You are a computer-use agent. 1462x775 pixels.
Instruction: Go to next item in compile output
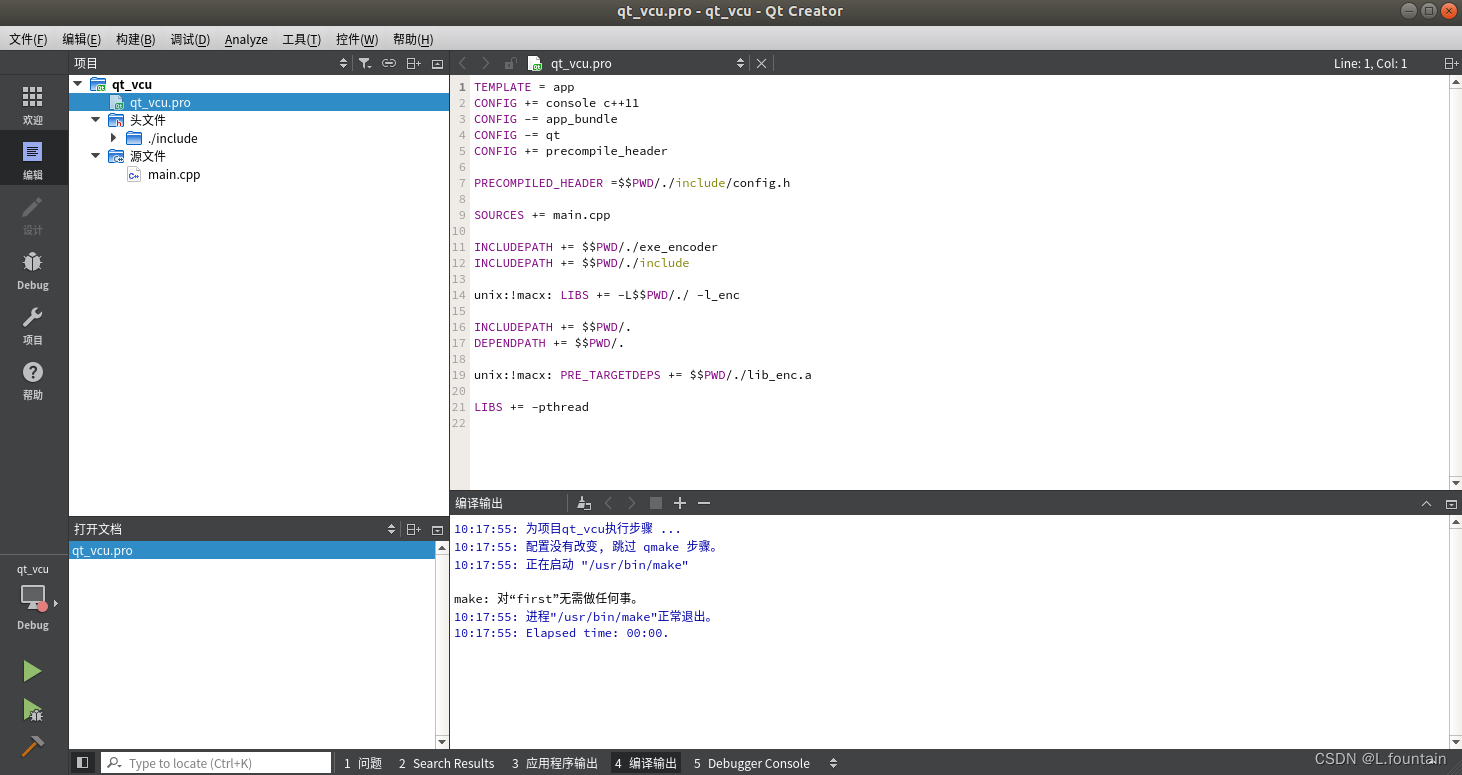pyautogui.click(x=632, y=503)
